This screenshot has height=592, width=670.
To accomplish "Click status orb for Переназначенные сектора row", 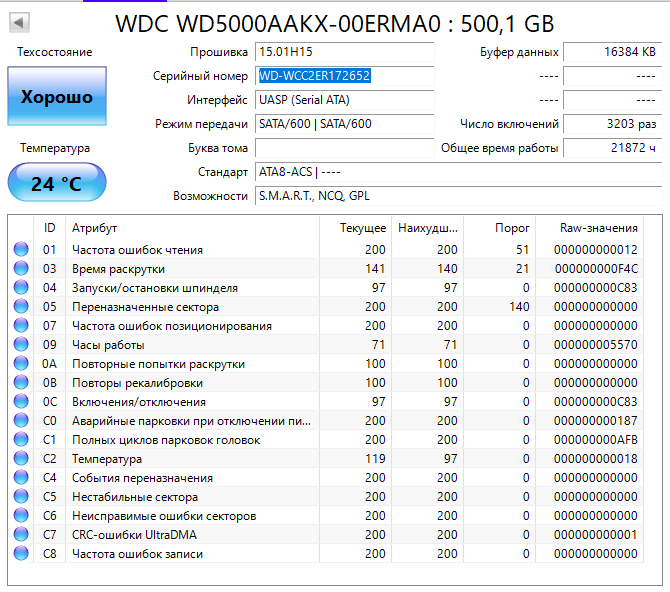I will [21, 306].
